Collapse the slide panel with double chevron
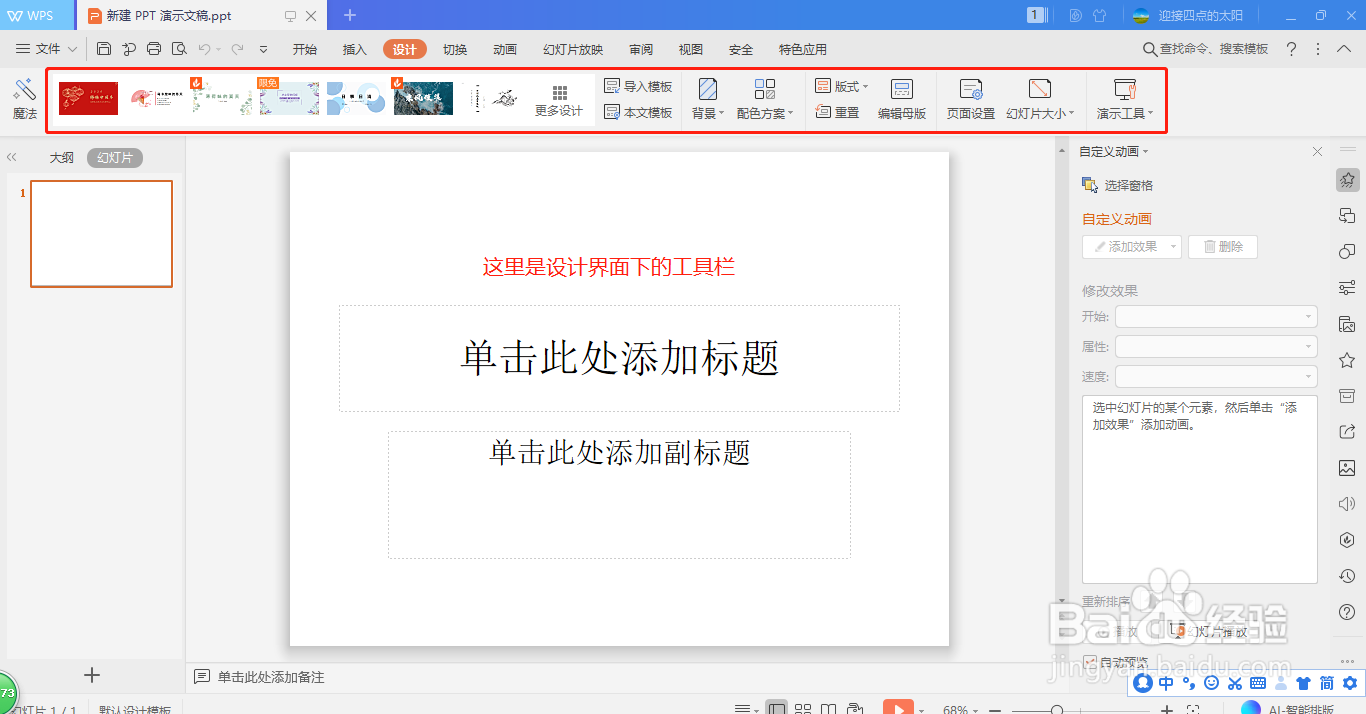Image resolution: width=1366 pixels, height=714 pixels. pos(12,157)
